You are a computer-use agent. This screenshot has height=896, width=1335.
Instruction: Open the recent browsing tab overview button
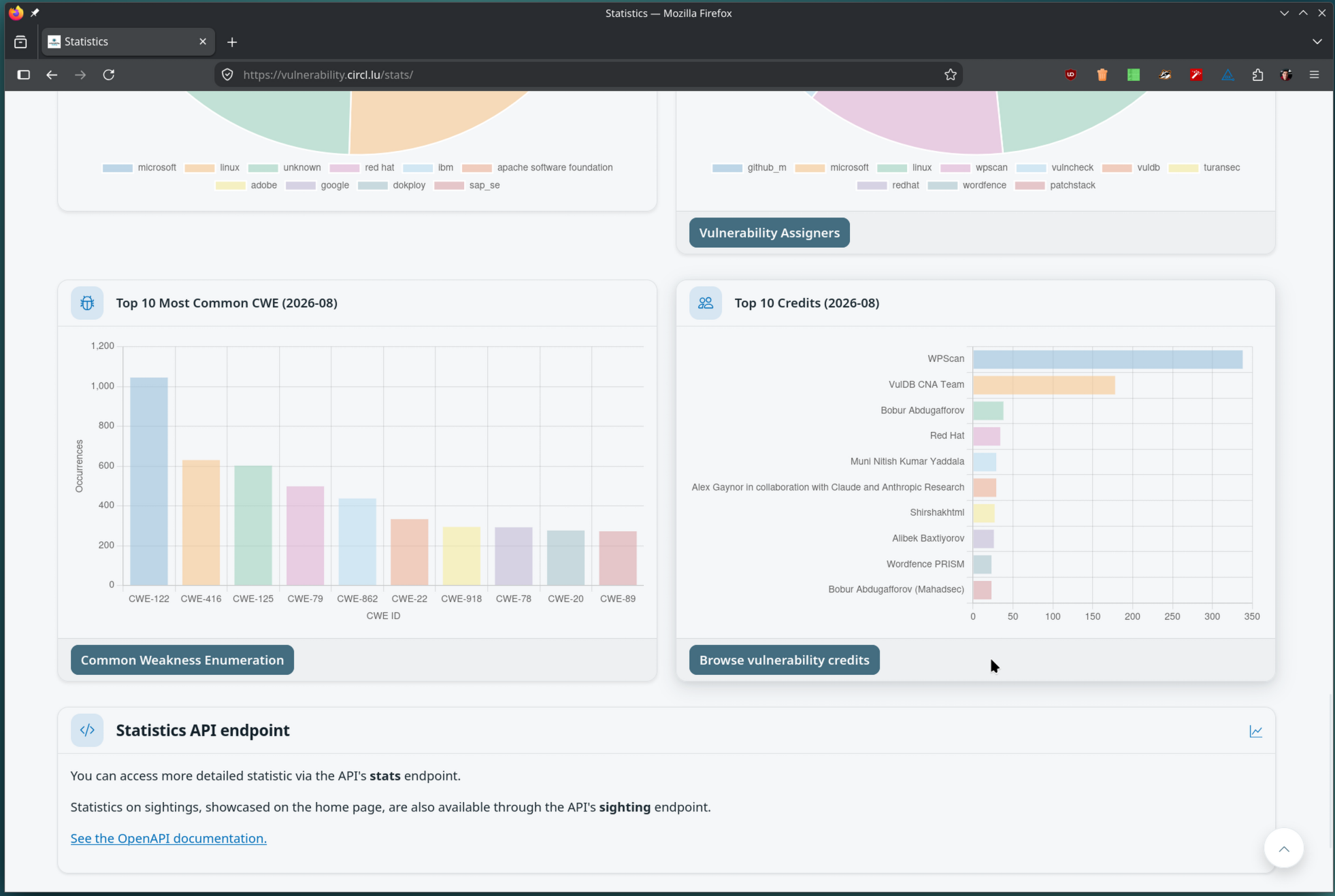[x=20, y=42]
